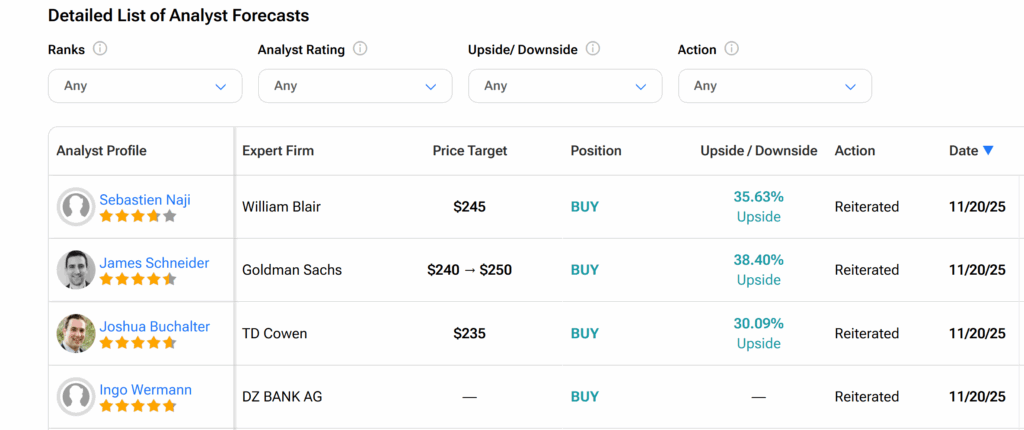Click the Upside / Downside column header
The image size is (1024, 430).
pos(759,151)
